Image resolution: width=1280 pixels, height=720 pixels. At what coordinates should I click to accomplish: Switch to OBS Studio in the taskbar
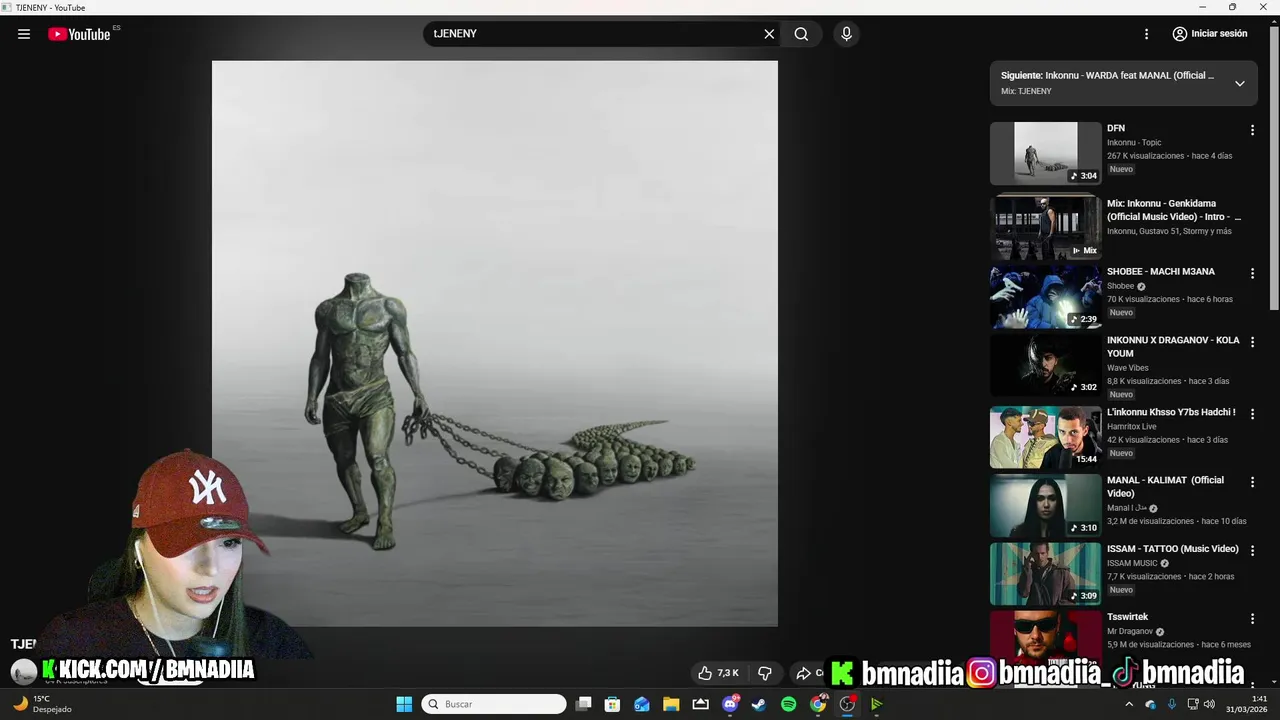(847, 704)
